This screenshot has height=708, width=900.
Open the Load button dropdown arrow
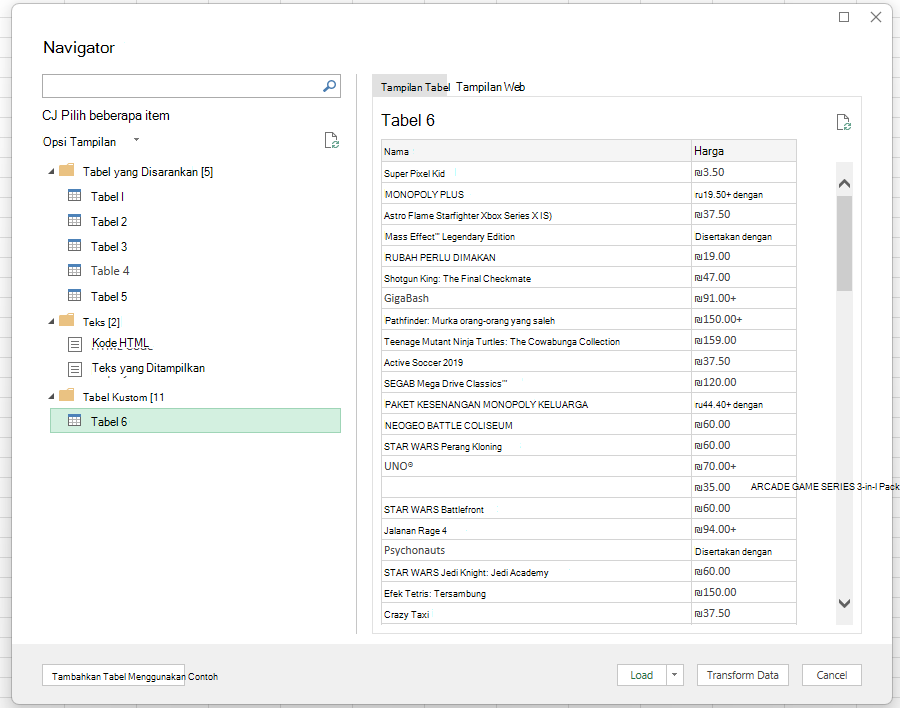coord(675,675)
